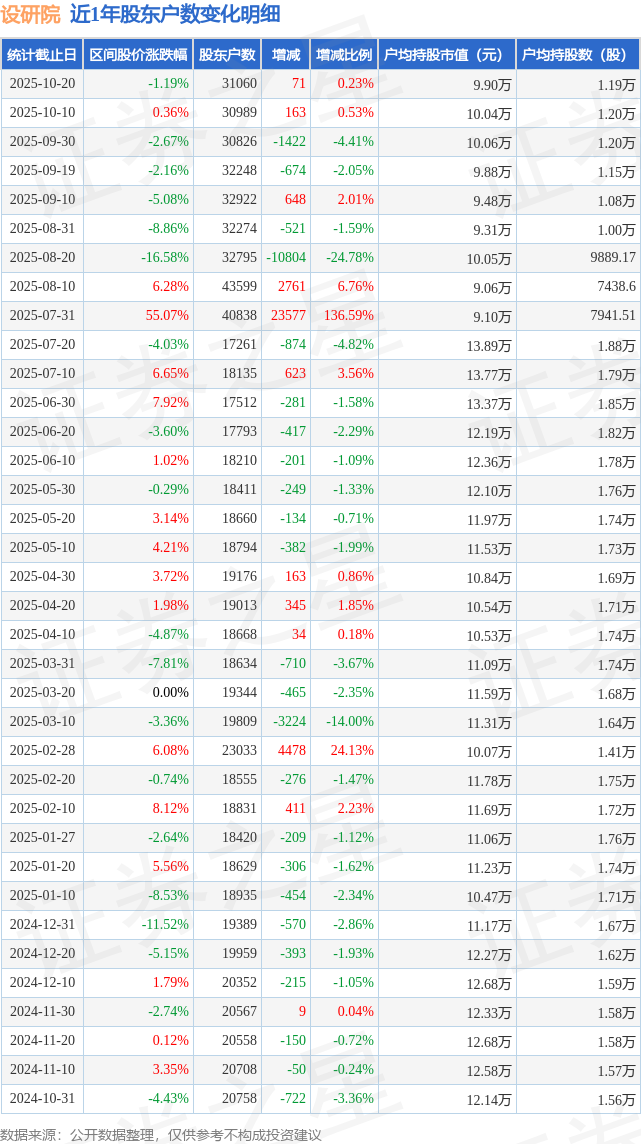Click the 2024-10-31 date cell
The height and width of the screenshot is (1144, 641).
[x=42, y=1099]
